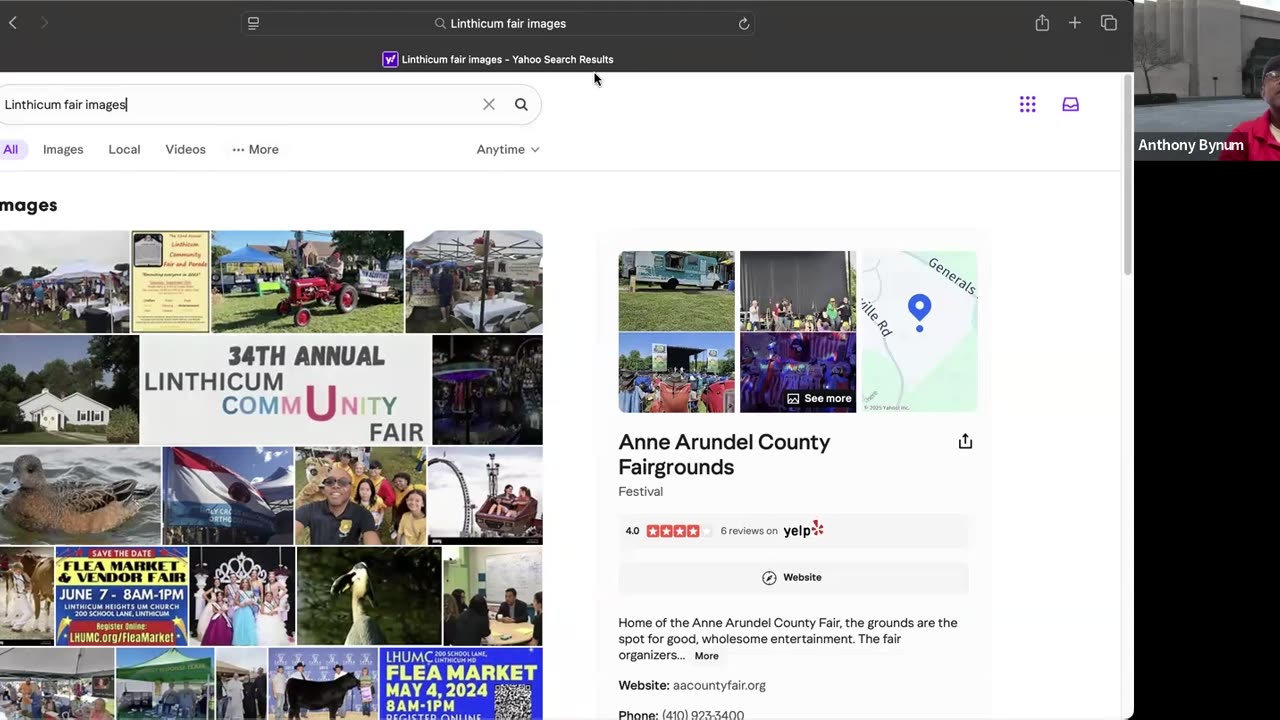1280x720 pixels.
Task: Click the page vertical scrollbar
Action: pyautogui.click(x=1128, y=175)
